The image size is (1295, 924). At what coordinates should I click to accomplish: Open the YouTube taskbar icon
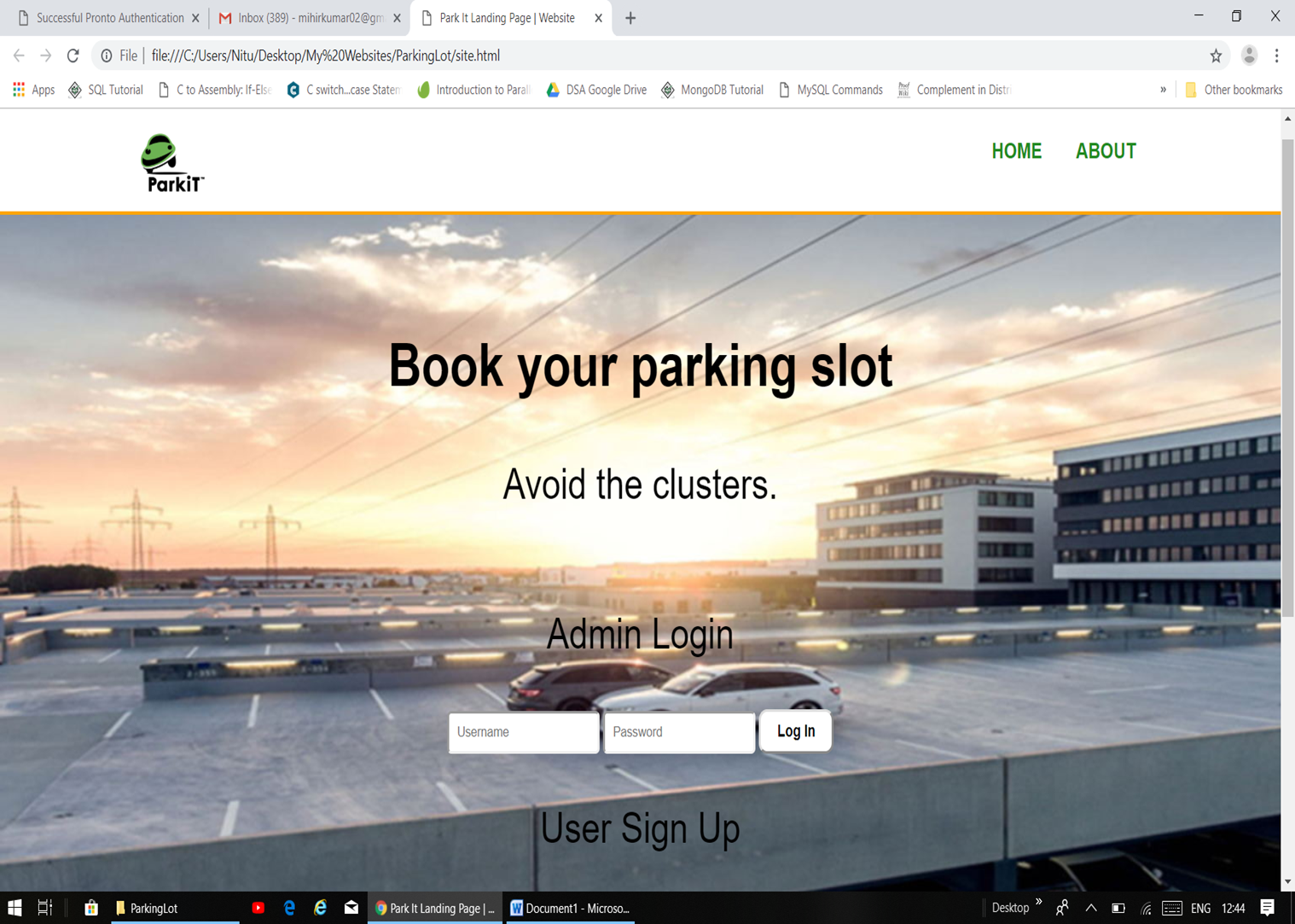(x=258, y=908)
